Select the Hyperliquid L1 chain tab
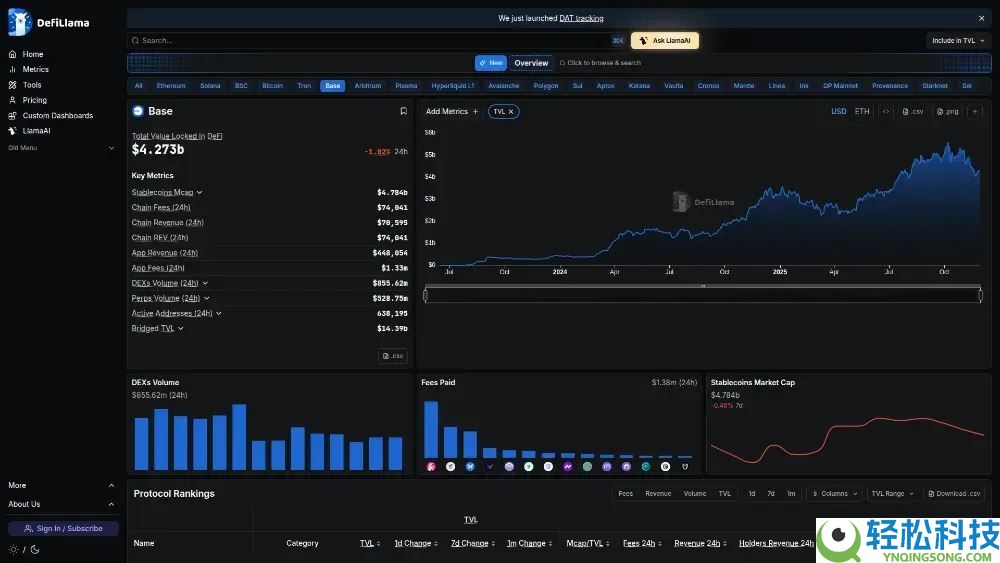1000x563 pixels. pos(453,85)
